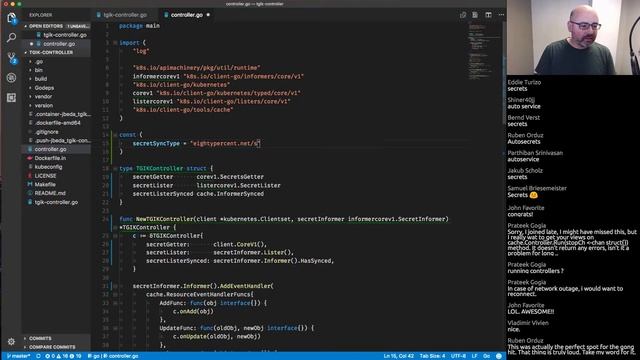
Task: Expand the Commits section
Action: (x=57, y=338)
